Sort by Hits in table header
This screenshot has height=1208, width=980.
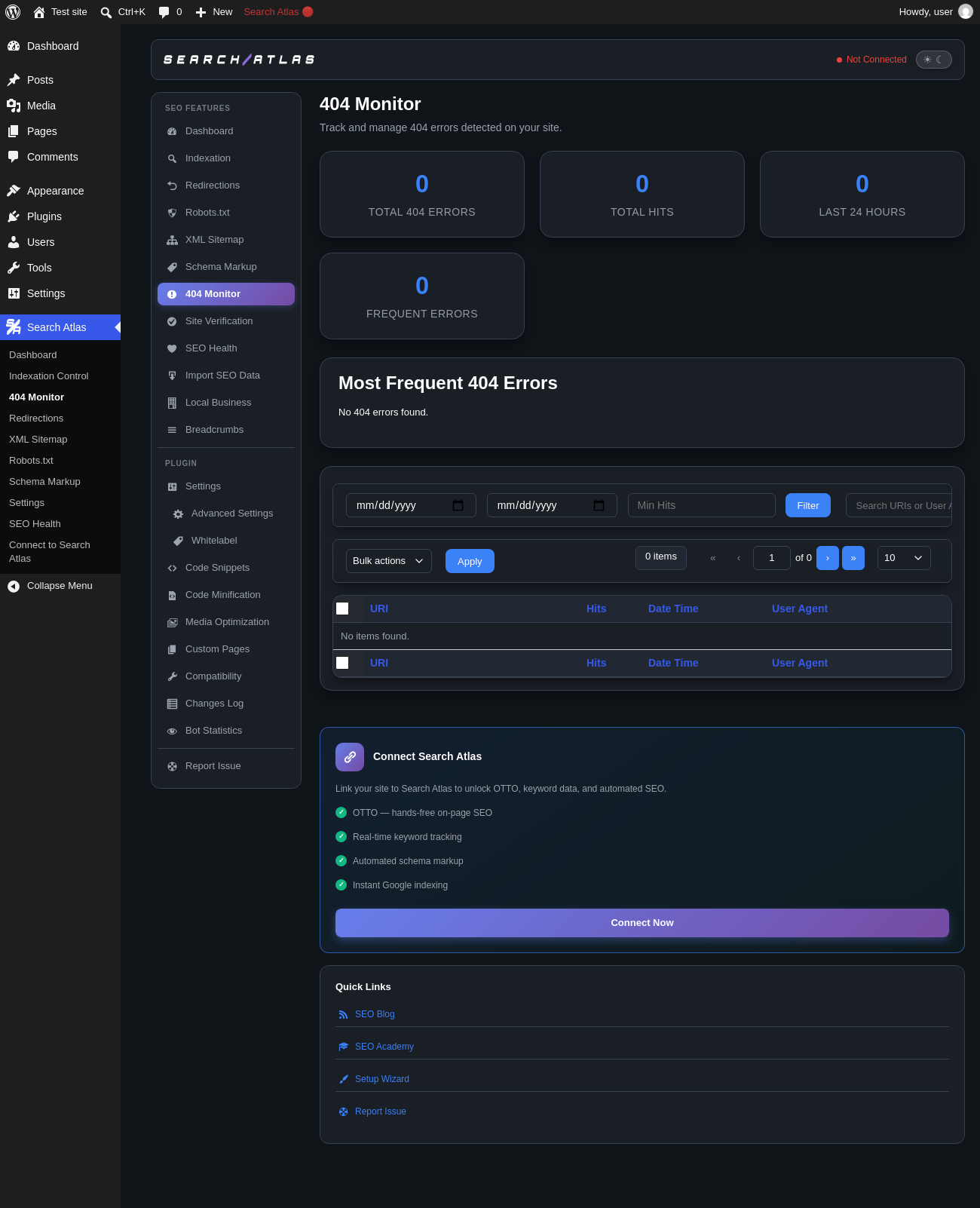tap(596, 609)
